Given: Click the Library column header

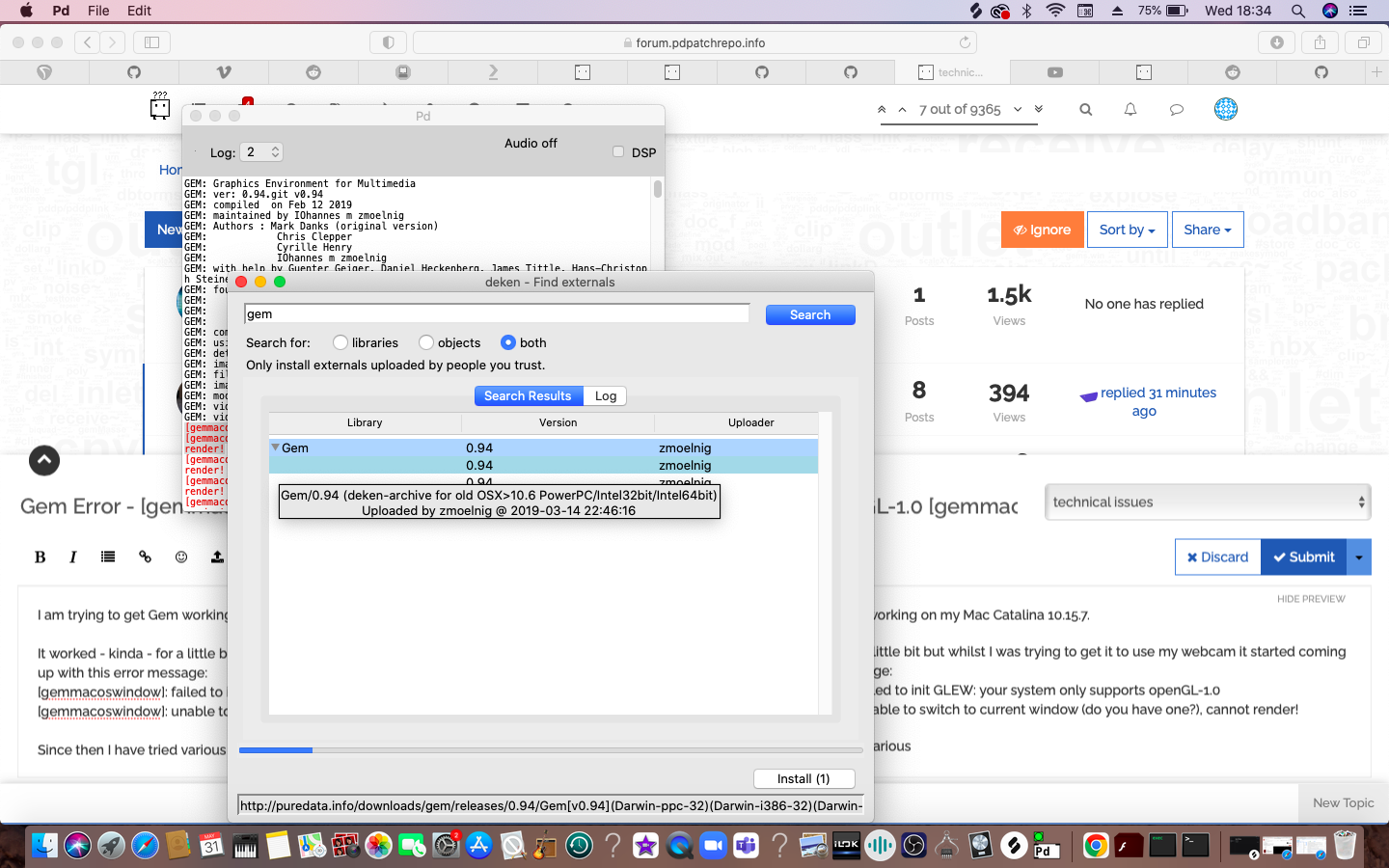Looking at the screenshot, I should [365, 422].
